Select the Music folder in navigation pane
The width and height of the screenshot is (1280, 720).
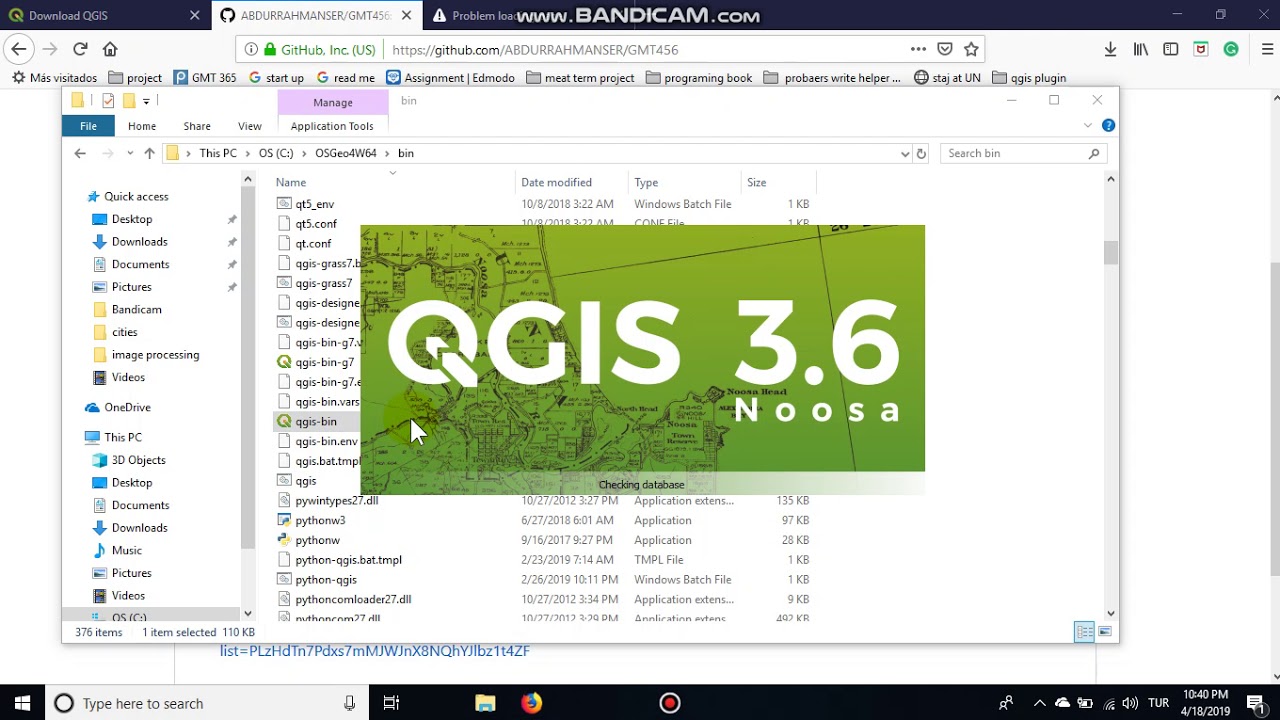pos(126,550)
